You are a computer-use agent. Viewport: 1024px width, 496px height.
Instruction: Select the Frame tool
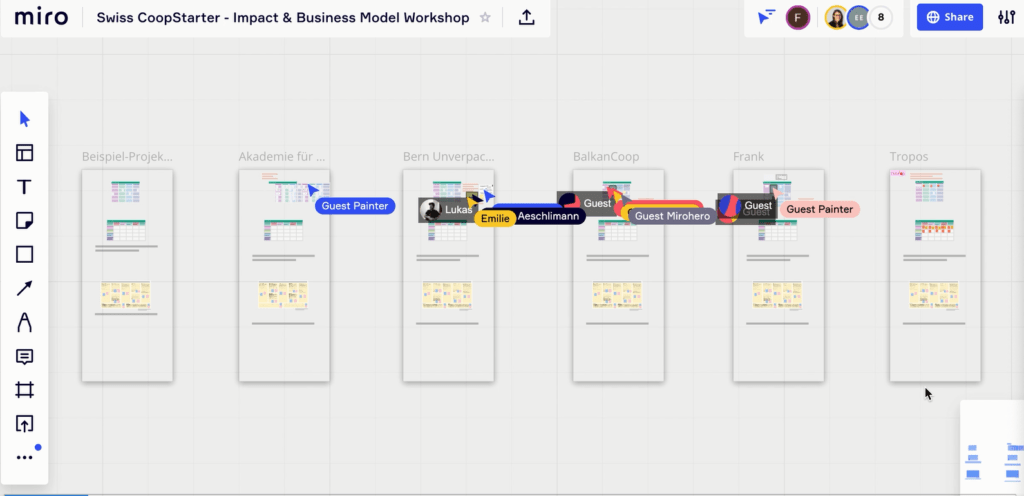coord(25,391)
